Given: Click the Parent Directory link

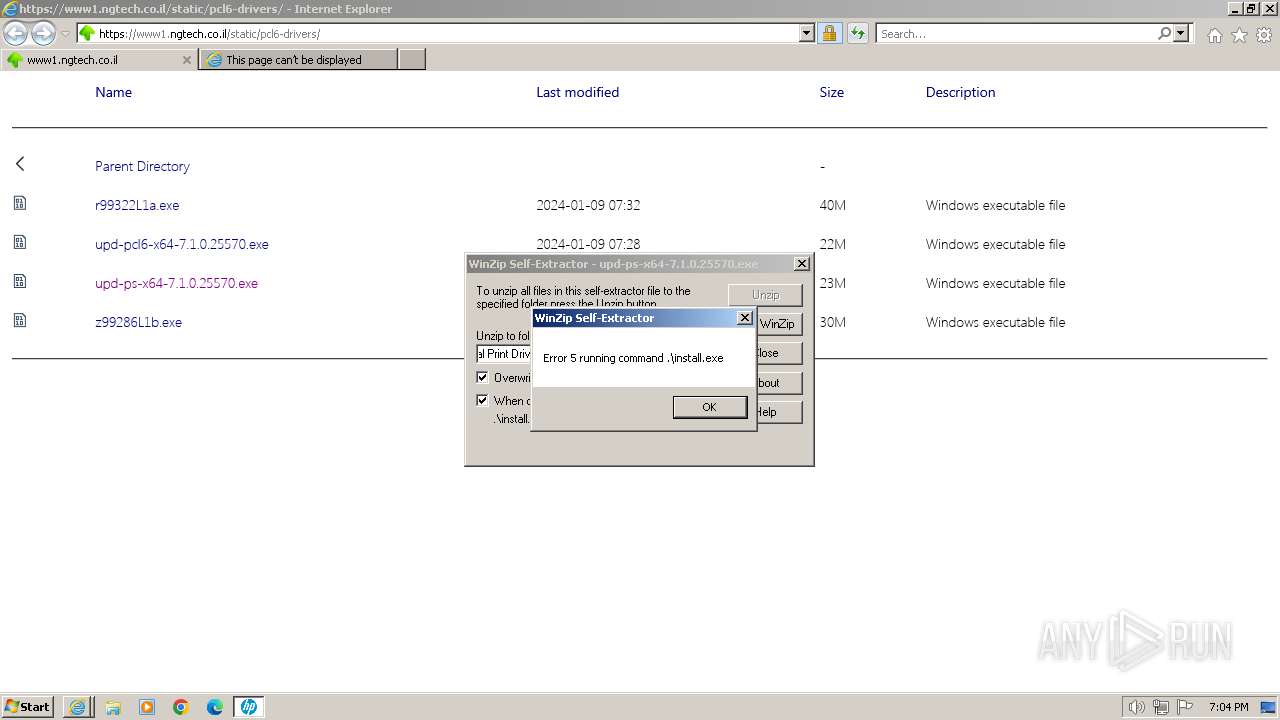Looking at the screenshot, I should tap(142, 166).
